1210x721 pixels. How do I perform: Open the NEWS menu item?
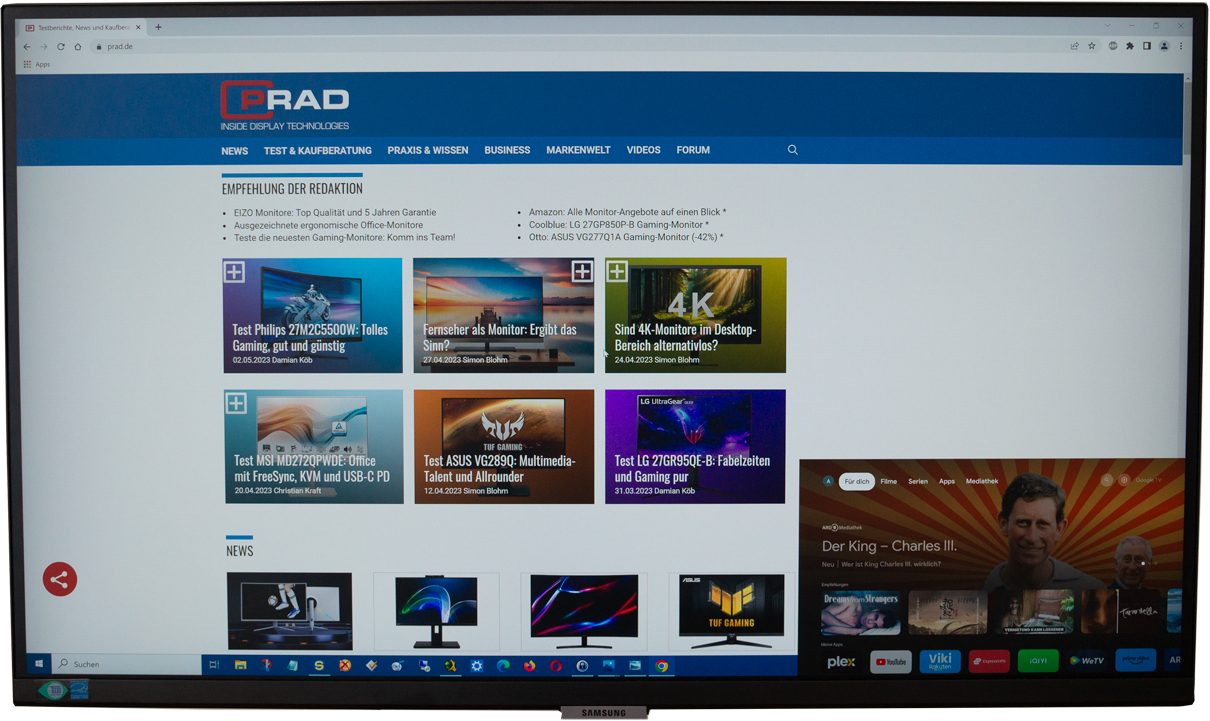click(235, 151)
